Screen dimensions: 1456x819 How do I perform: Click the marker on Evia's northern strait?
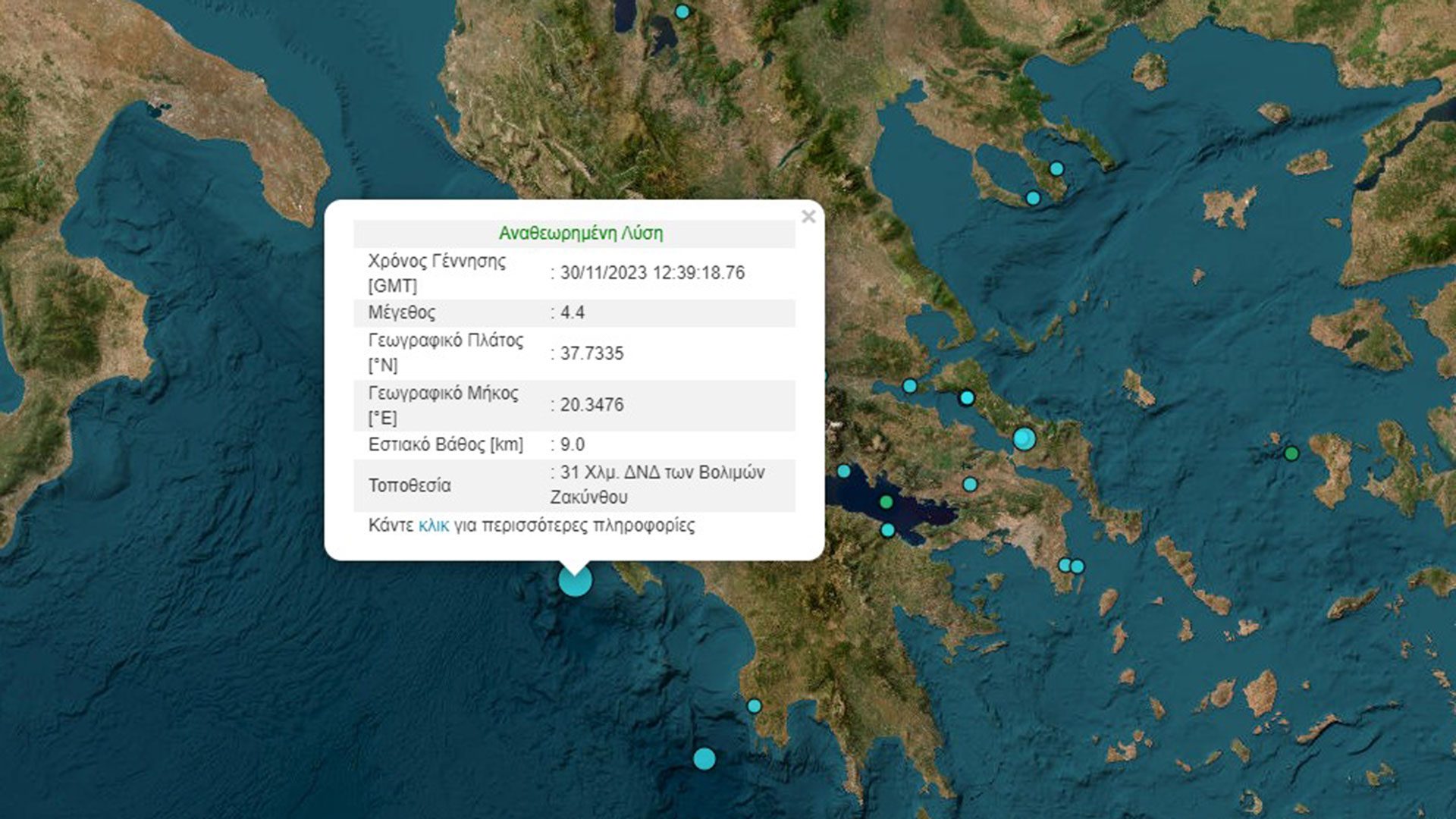[x=967, y=398]
